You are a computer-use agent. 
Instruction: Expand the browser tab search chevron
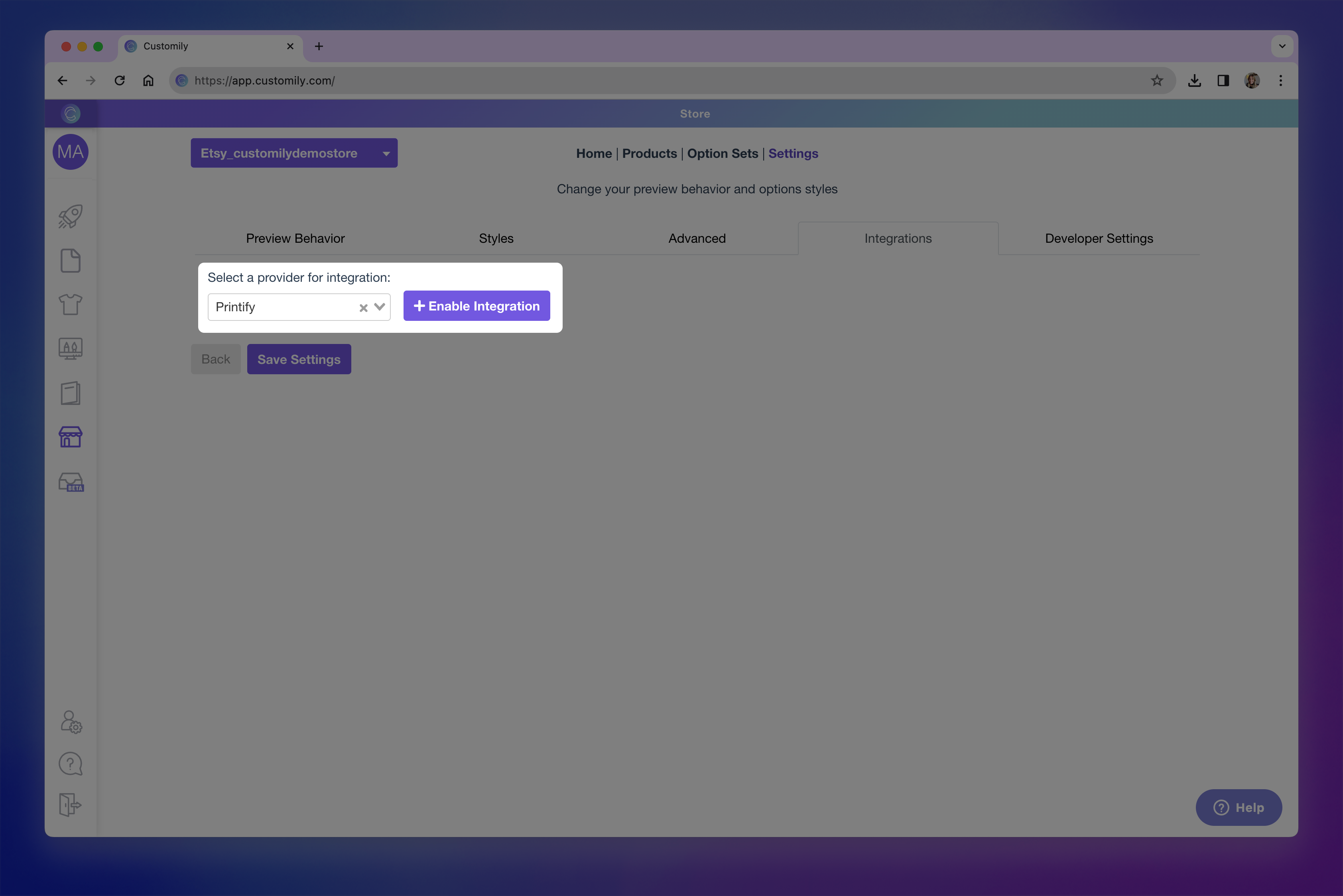pyautogui.click(x=1282, y=46)
